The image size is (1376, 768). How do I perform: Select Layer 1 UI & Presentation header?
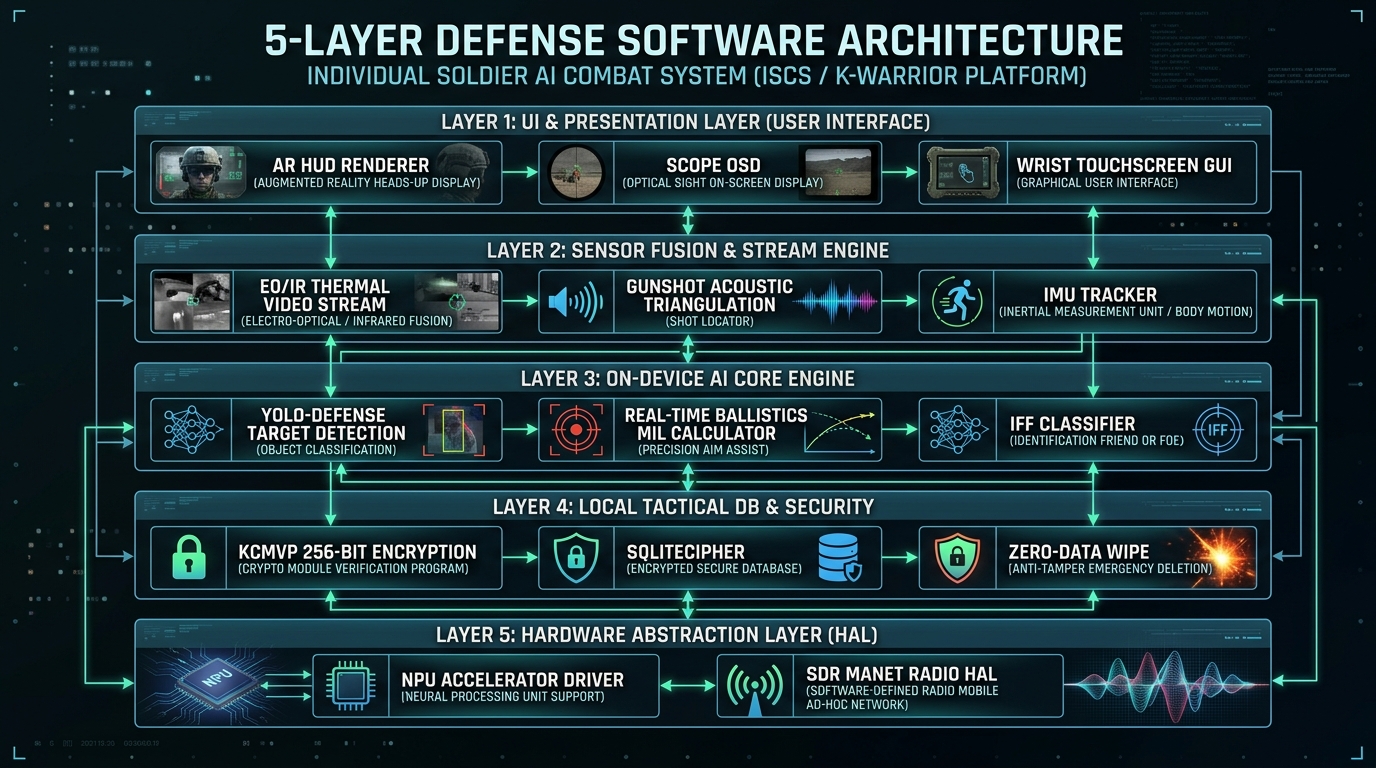[x=686, y=122]
